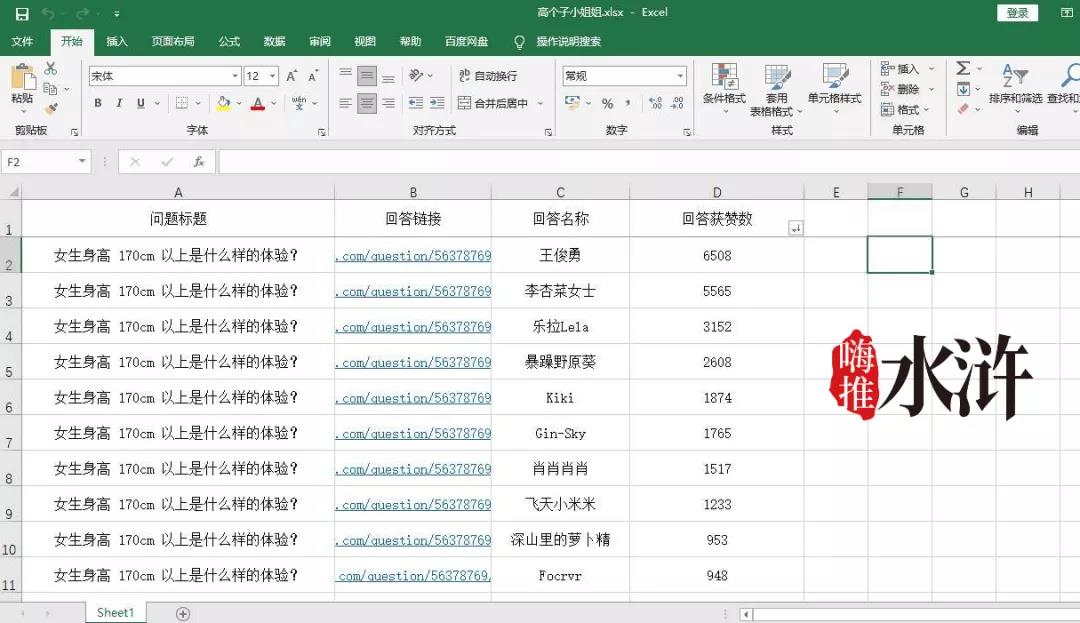Apply percent style format
The image size is (1080, 623).
pos(608,103)
